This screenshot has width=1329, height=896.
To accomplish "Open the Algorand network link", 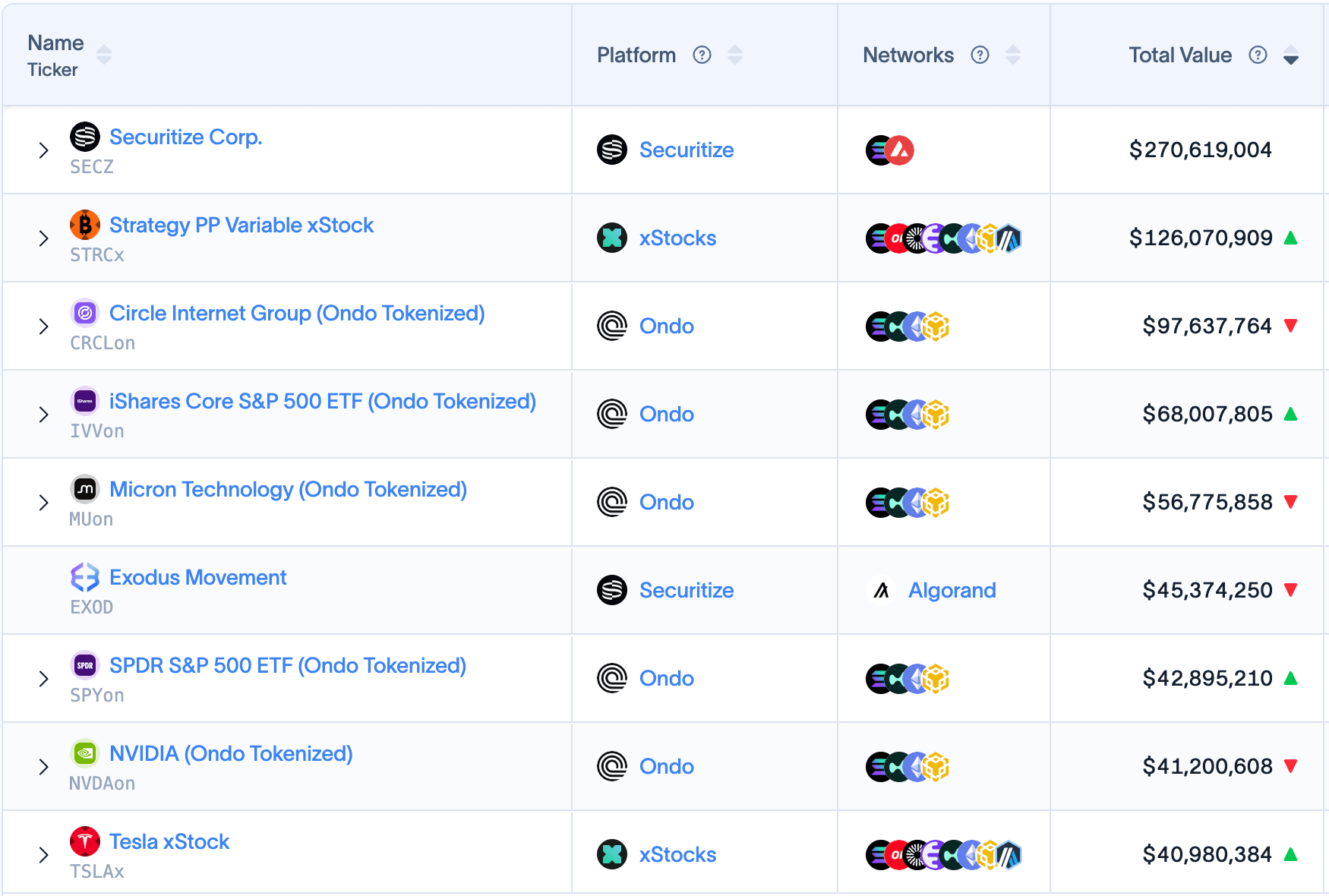I will click(952, 590).
